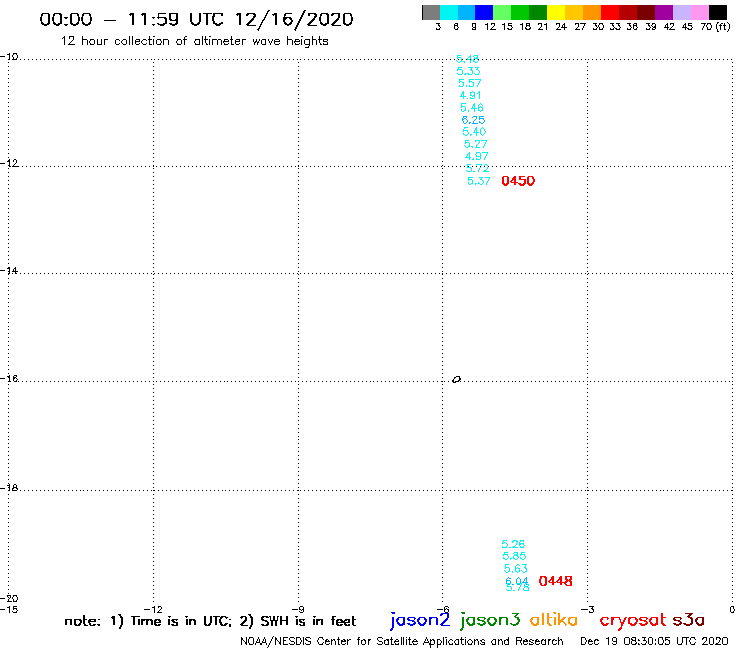Click the orange swatch in the legend bar
This screenshot has height=650, width=740.
(592, 12)
